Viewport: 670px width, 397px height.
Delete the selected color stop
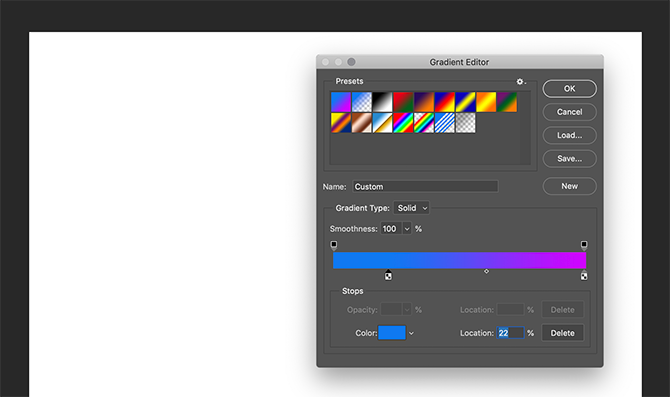pos(562,333)
